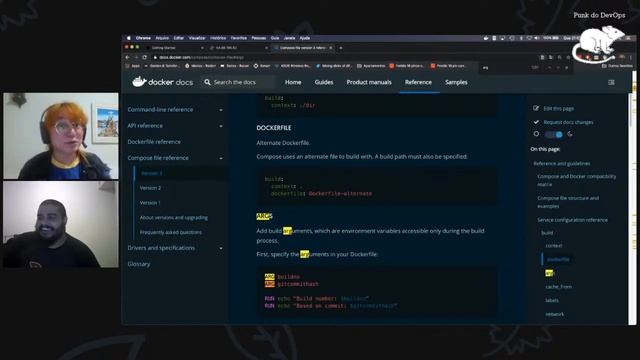Switch to the Compose file version 3 tab
This screenshot has height=360, width=640.
coord(302,48)
